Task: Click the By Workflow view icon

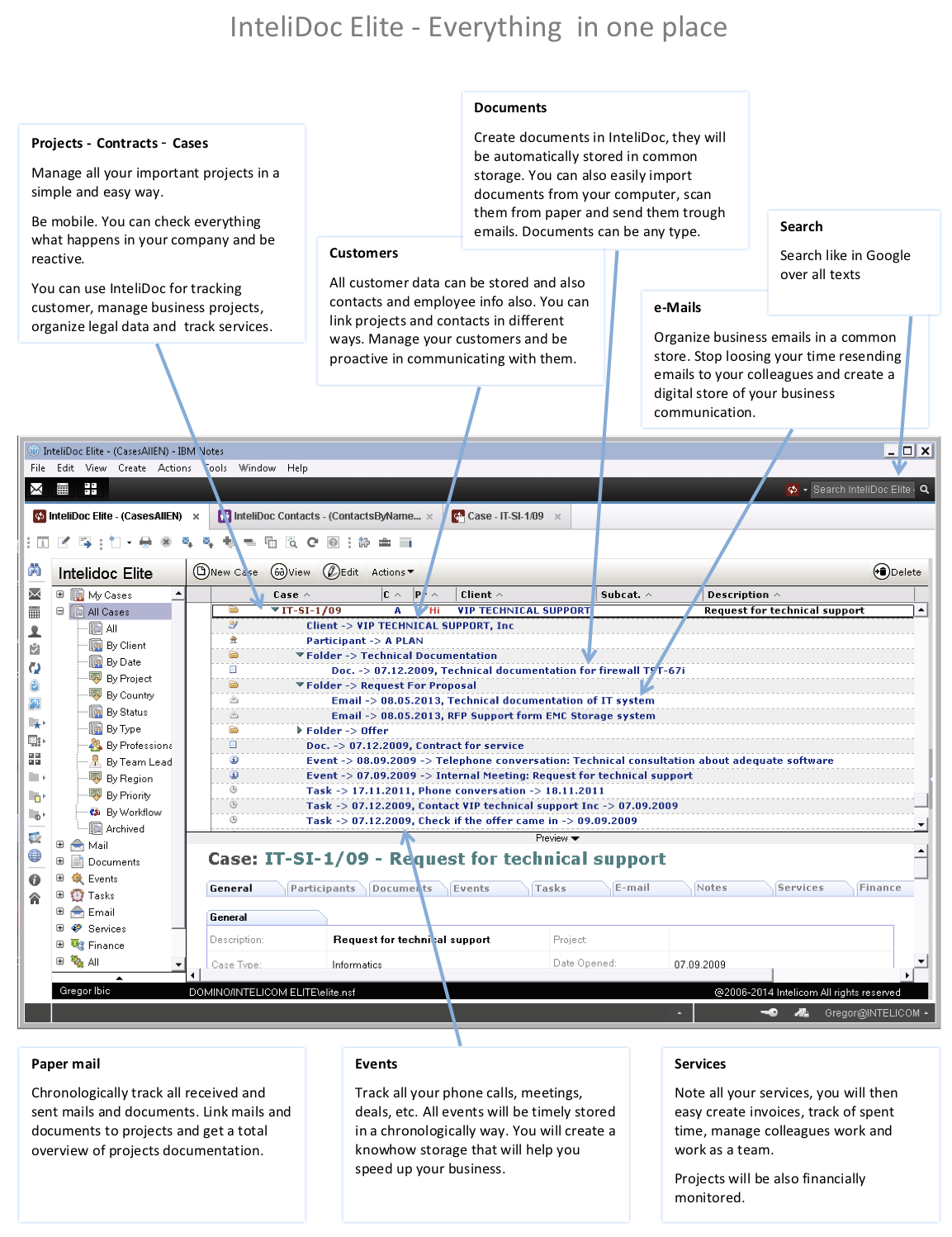Action: tap(95, 813)
